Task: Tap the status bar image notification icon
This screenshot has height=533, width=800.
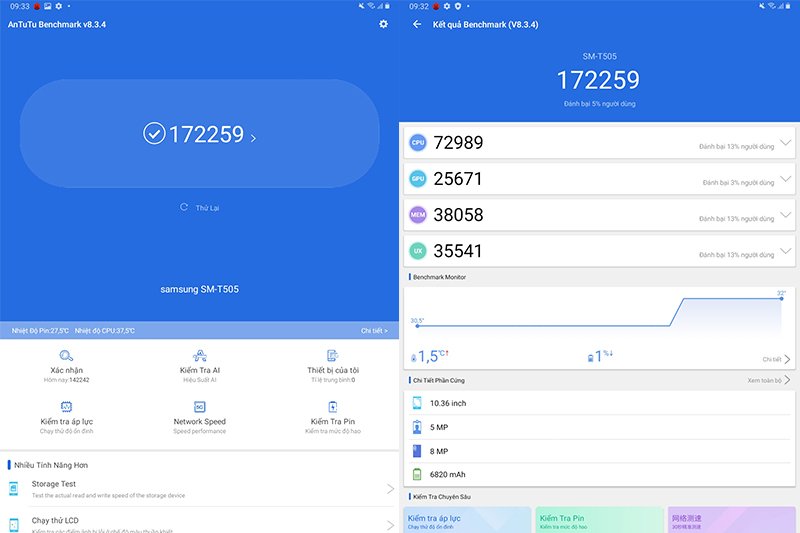Action: pos(47,6)
